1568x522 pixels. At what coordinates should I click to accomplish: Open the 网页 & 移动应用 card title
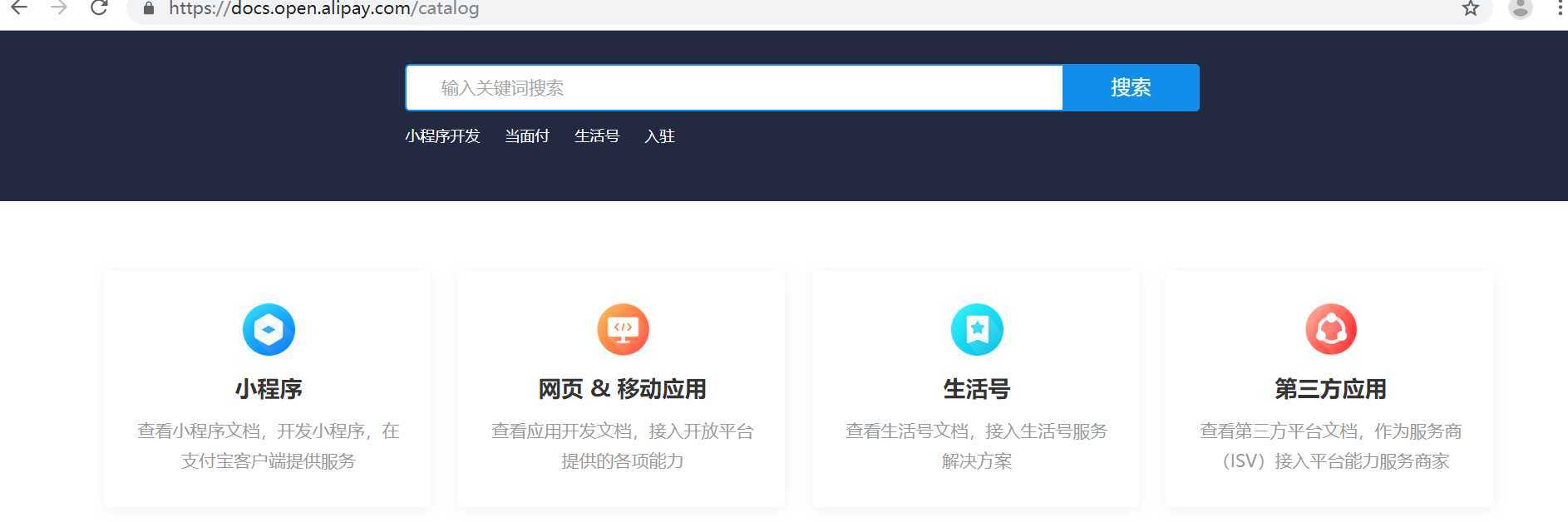click(623, 389)
